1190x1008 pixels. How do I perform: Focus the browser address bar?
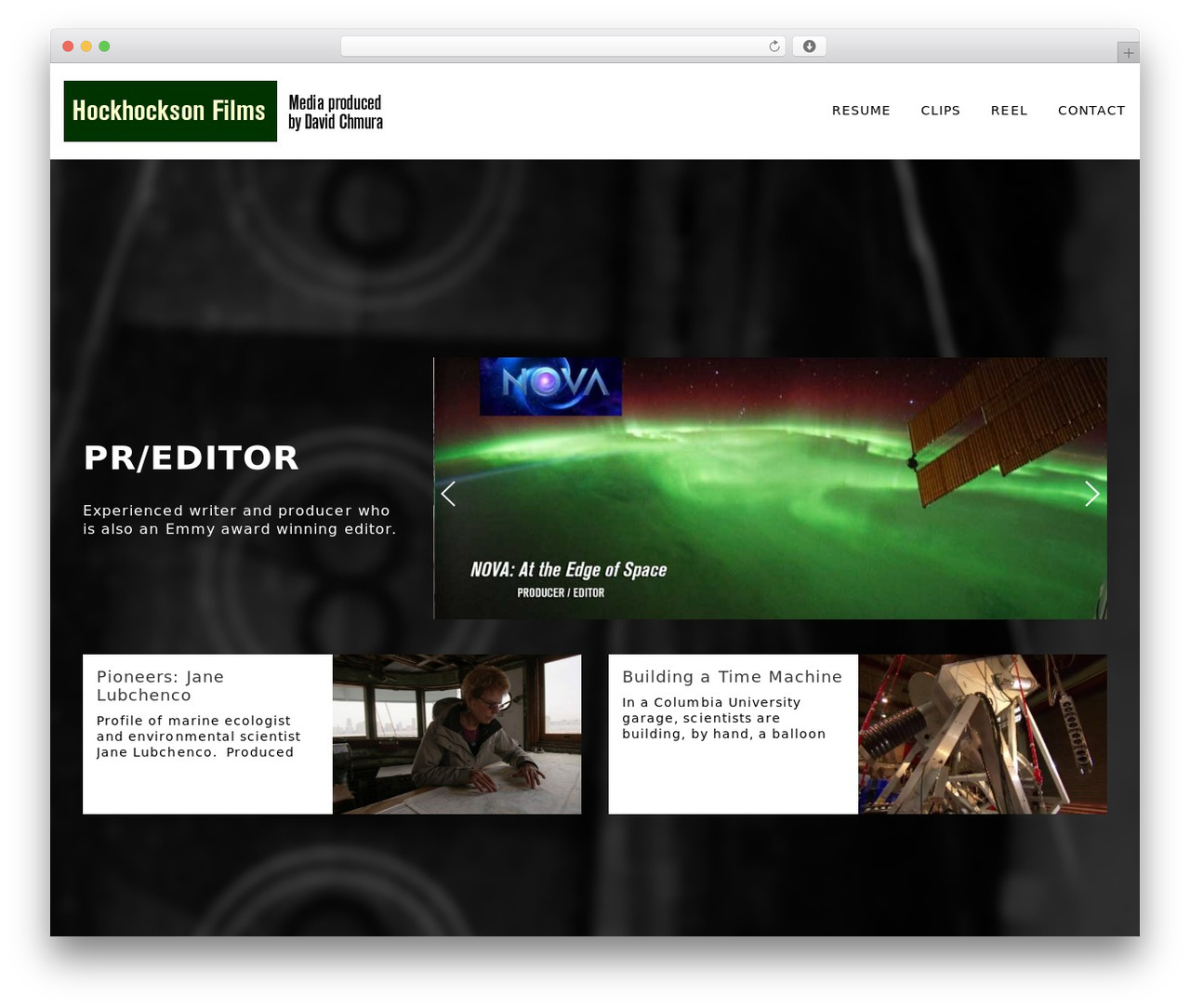[563, 46]
